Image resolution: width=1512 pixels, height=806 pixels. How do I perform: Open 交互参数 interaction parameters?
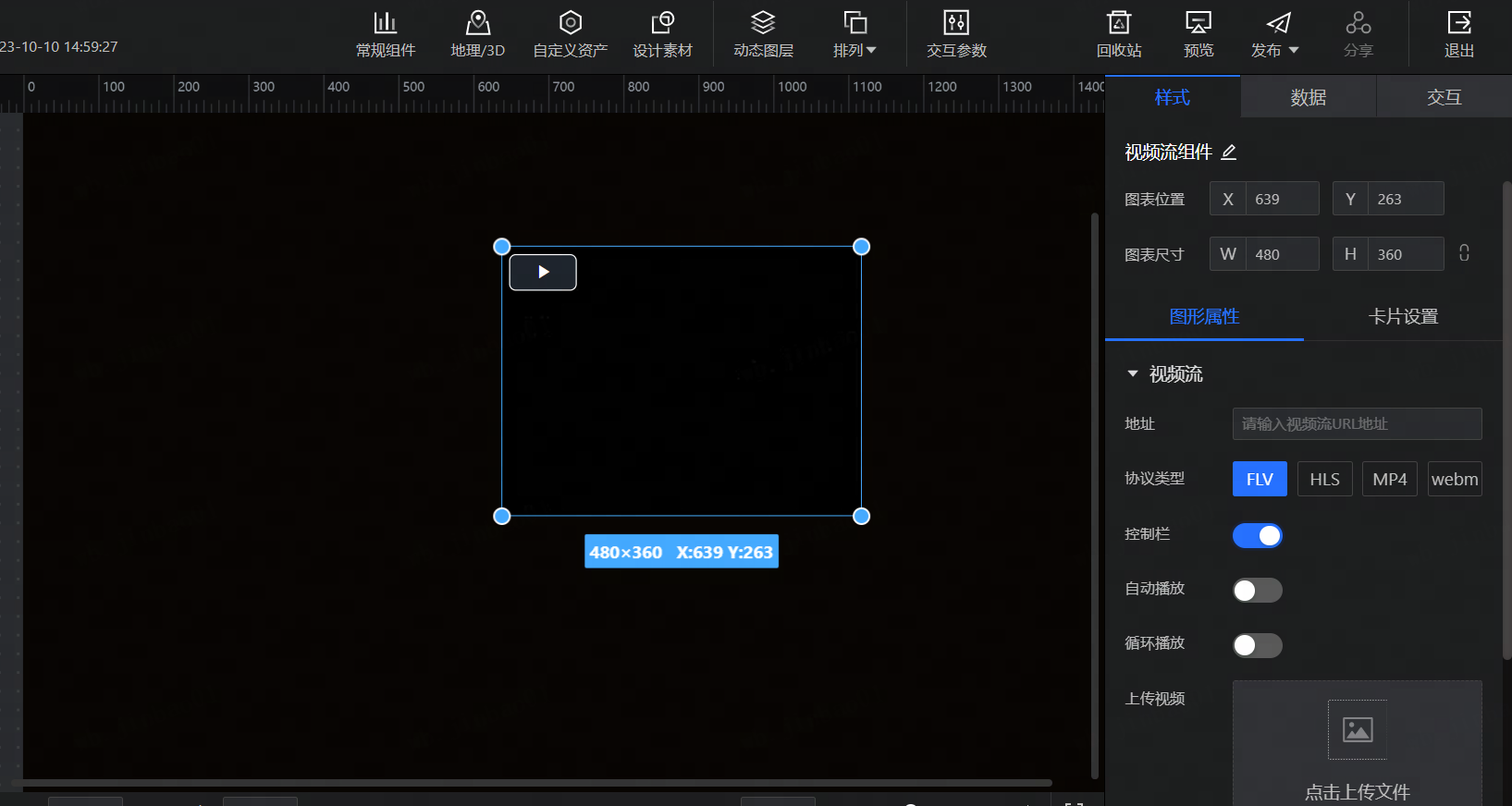(x=956, y=34)
